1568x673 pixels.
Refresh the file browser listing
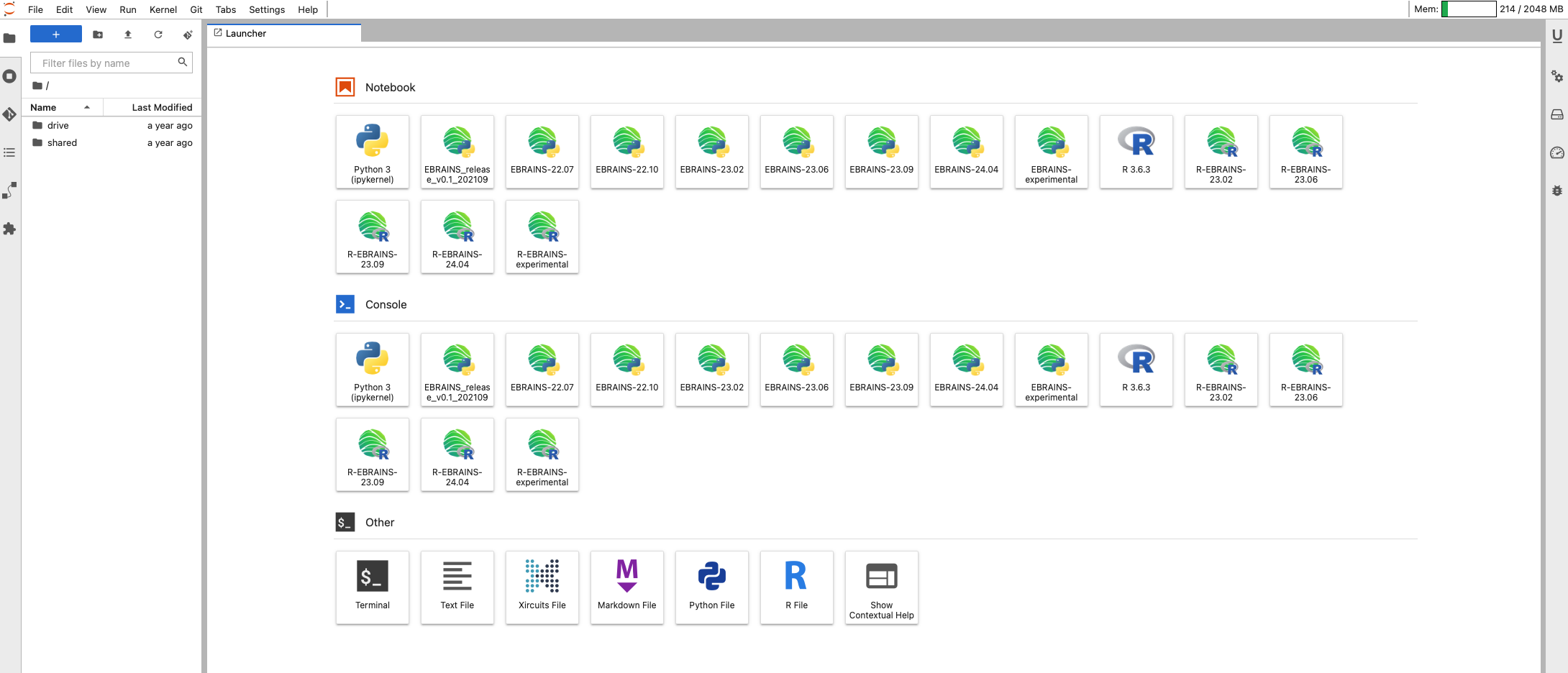click(158, 35)
